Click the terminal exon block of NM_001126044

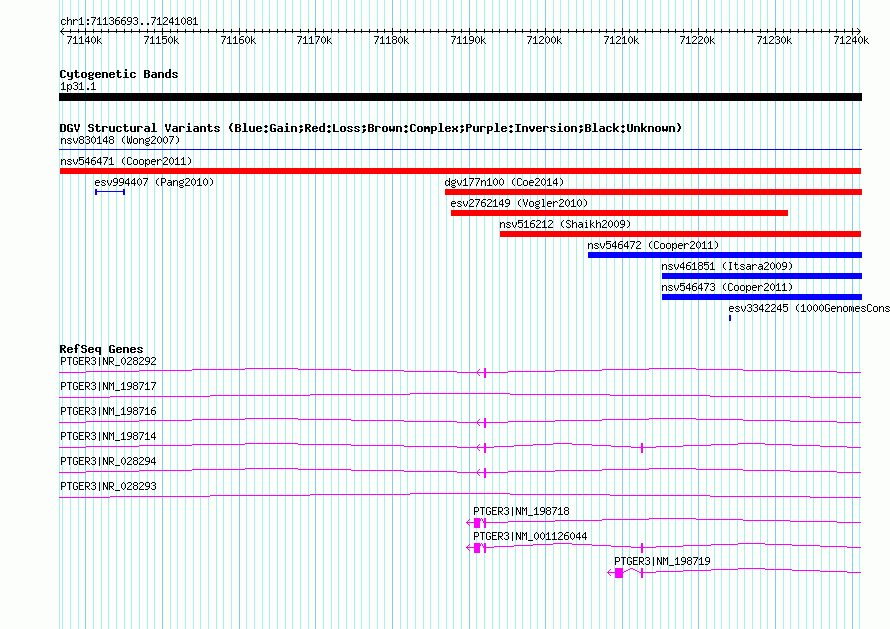[477, 548]
